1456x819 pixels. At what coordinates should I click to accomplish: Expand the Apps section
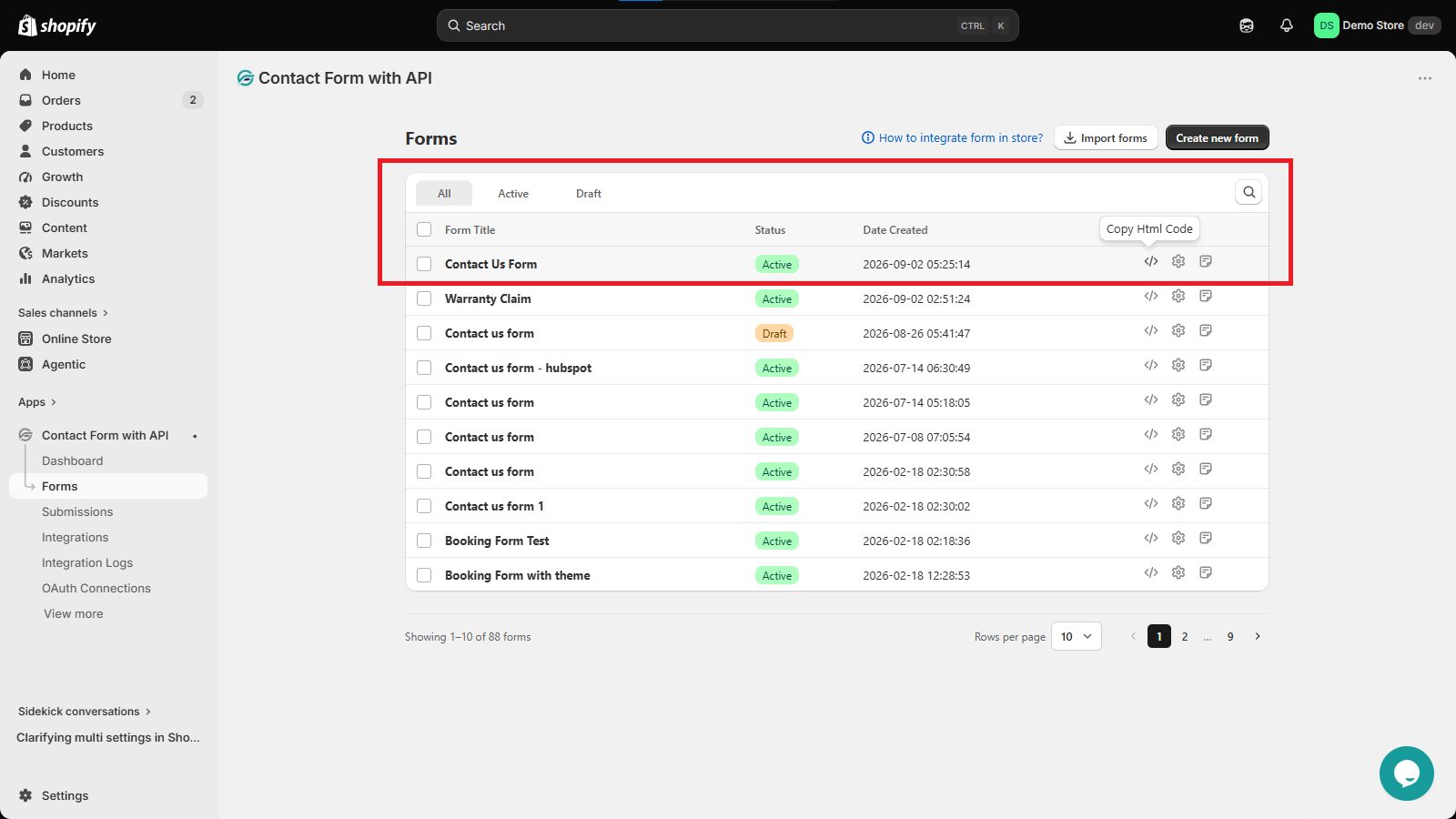(37, 402)
